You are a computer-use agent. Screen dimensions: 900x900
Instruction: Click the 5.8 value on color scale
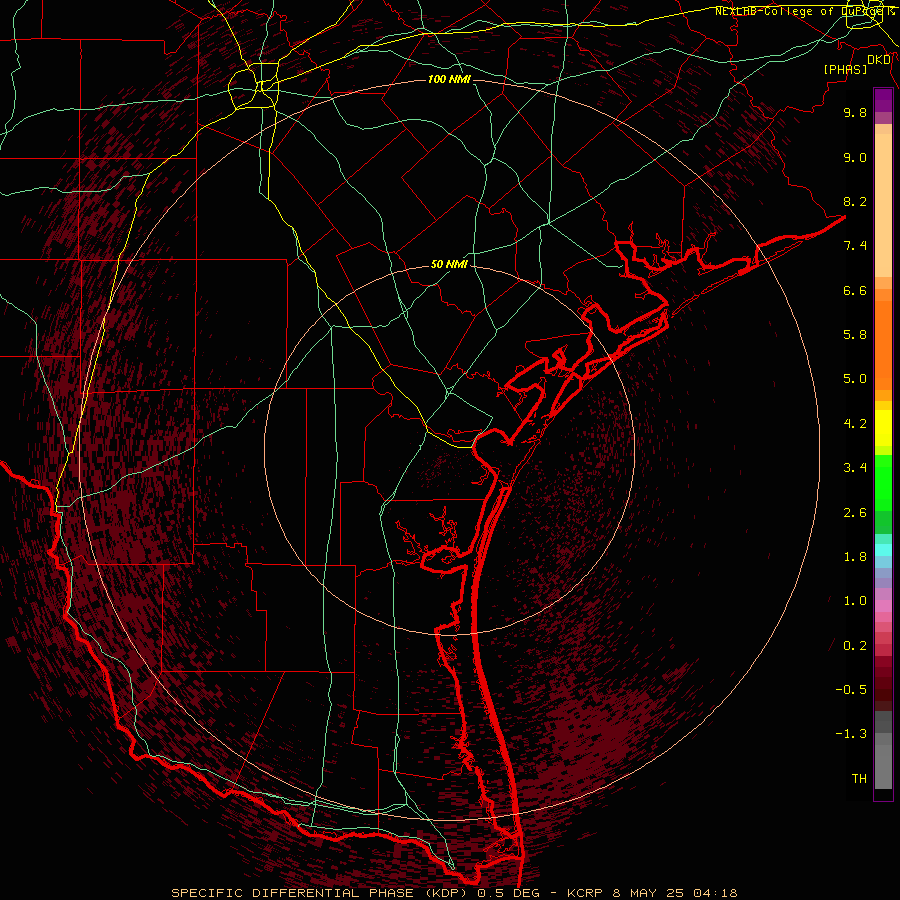coord(855,335)
